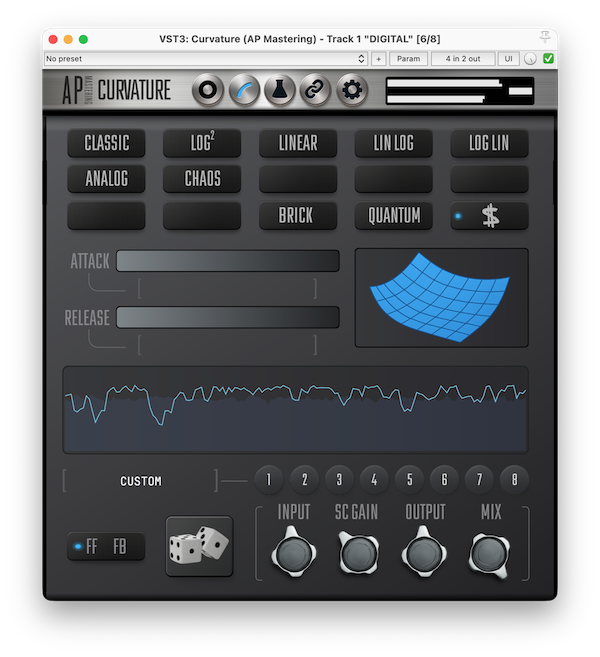Open settings via the gear icon
This screenshot has width=600, height=657.
[352, 90]
